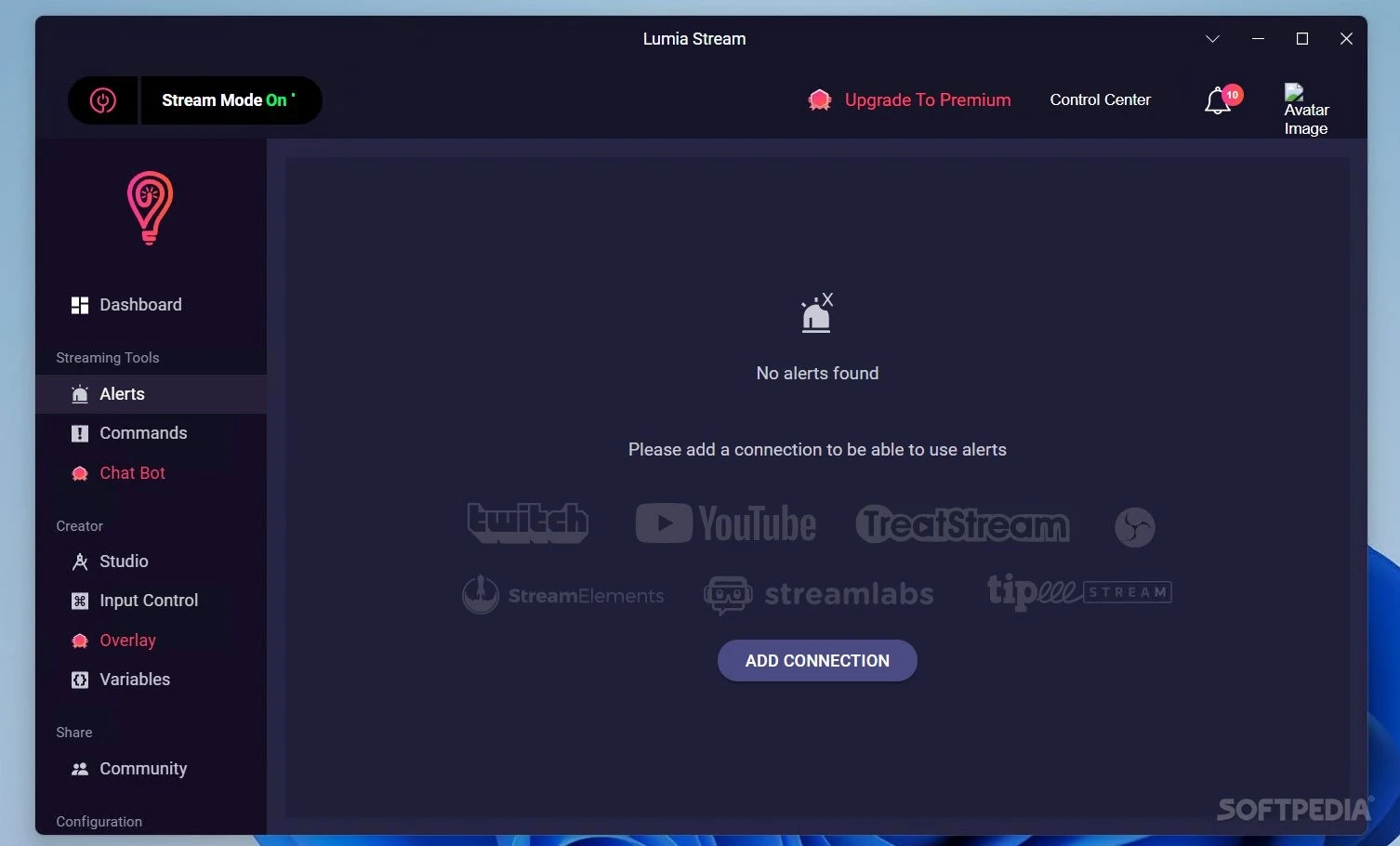
Task: Toggle the Lumia power button
Action: (103, 100)
